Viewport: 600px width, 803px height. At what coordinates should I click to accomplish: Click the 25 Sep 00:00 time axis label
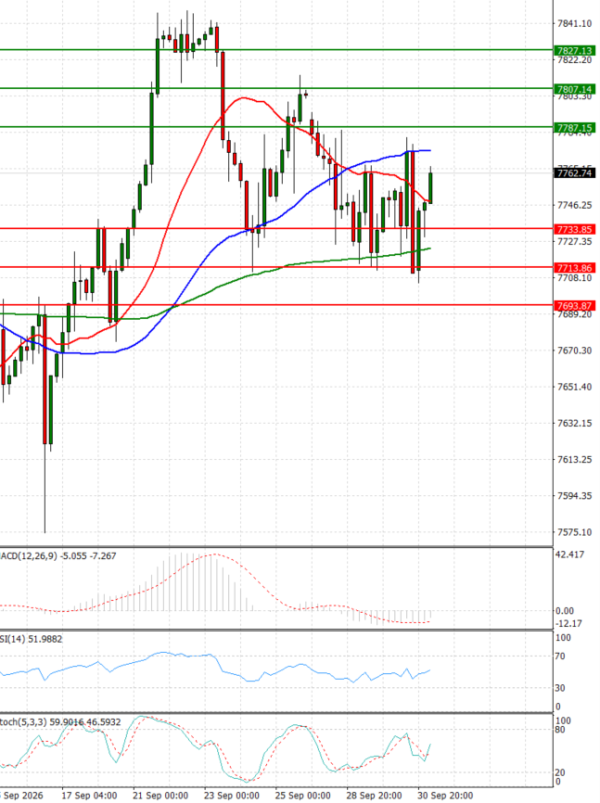[x=303, y=796]
